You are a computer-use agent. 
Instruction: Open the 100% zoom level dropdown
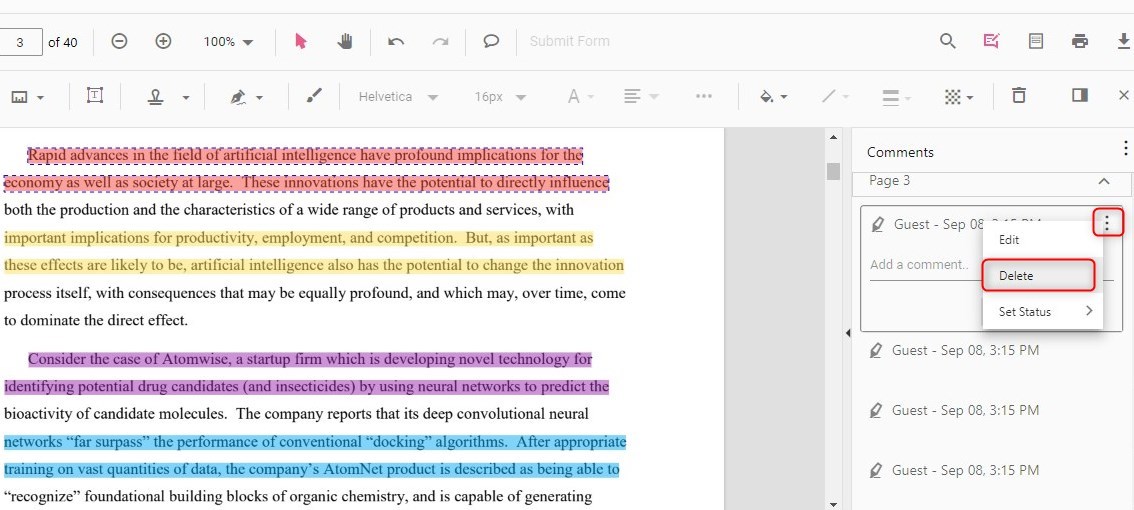[x=228, y=42]
